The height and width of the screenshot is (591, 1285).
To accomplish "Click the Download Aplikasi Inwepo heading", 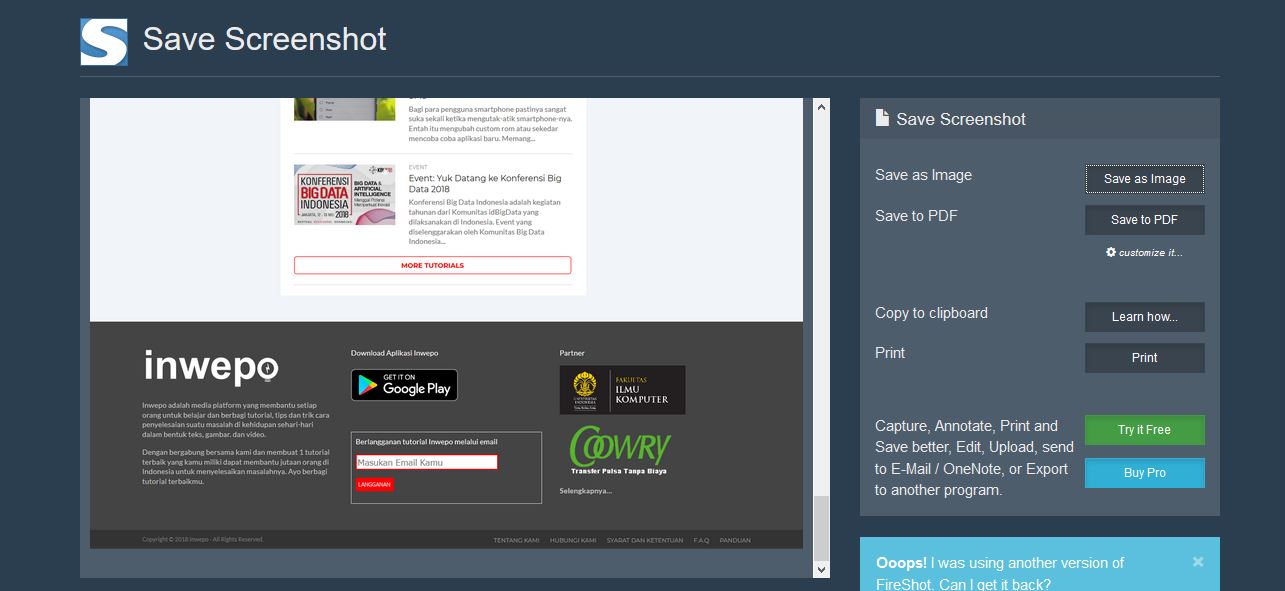I will (x=394, y=353).
